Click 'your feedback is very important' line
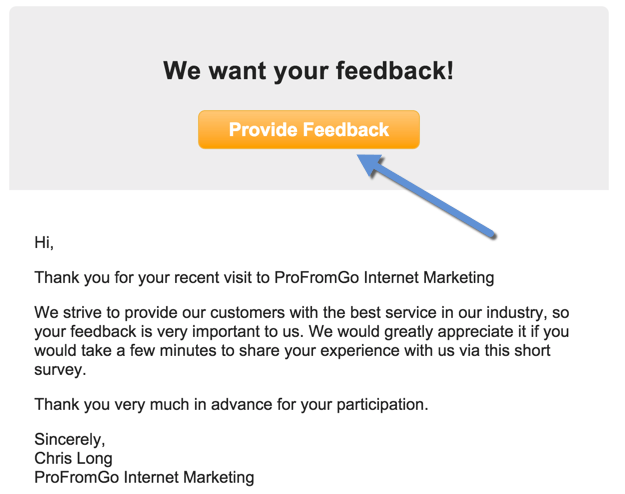This screenshot has width=625, height=494. (x=302, y=332)
